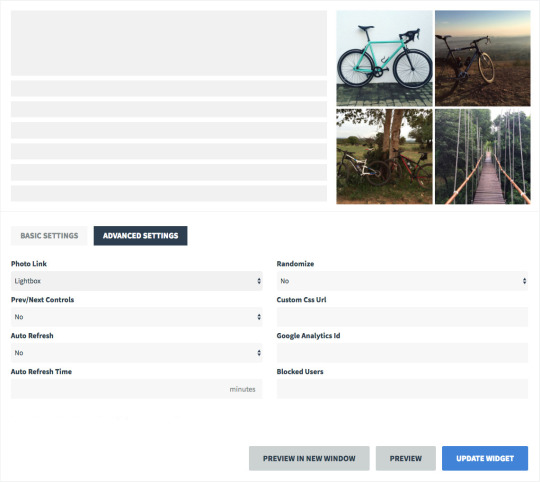Image resolution: width=540 pixels, height=482 pixels.
Task: Click the large top placeholder block
Action: (169, 43)
